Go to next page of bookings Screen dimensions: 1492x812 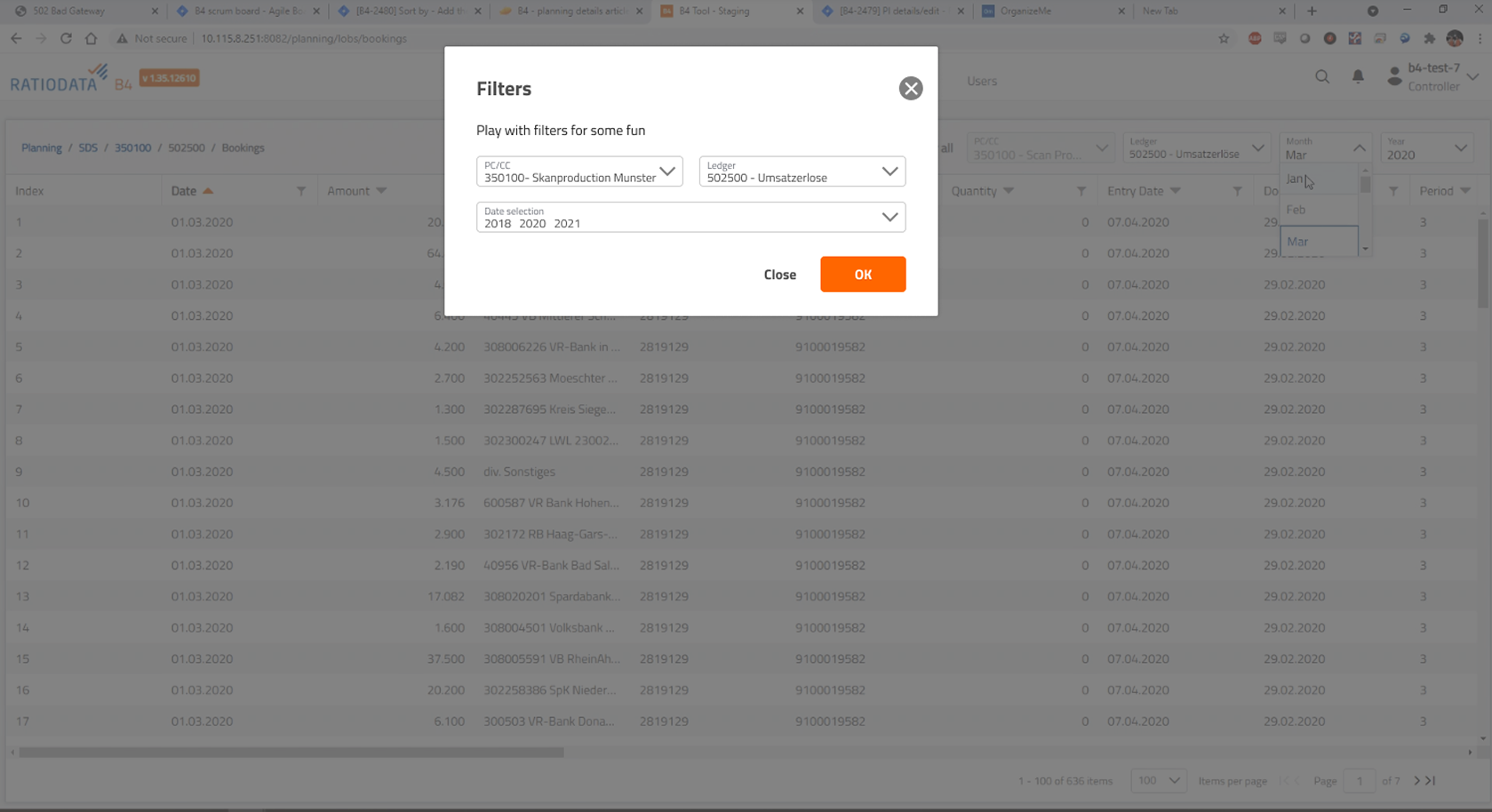[x=1416, y=781]
